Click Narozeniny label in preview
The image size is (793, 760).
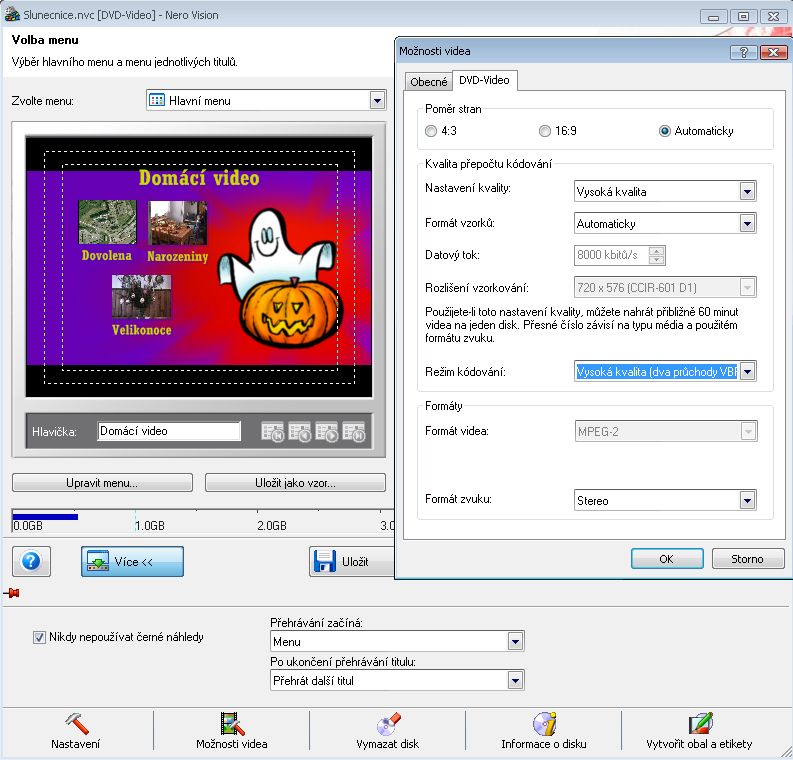coord(178,256)
